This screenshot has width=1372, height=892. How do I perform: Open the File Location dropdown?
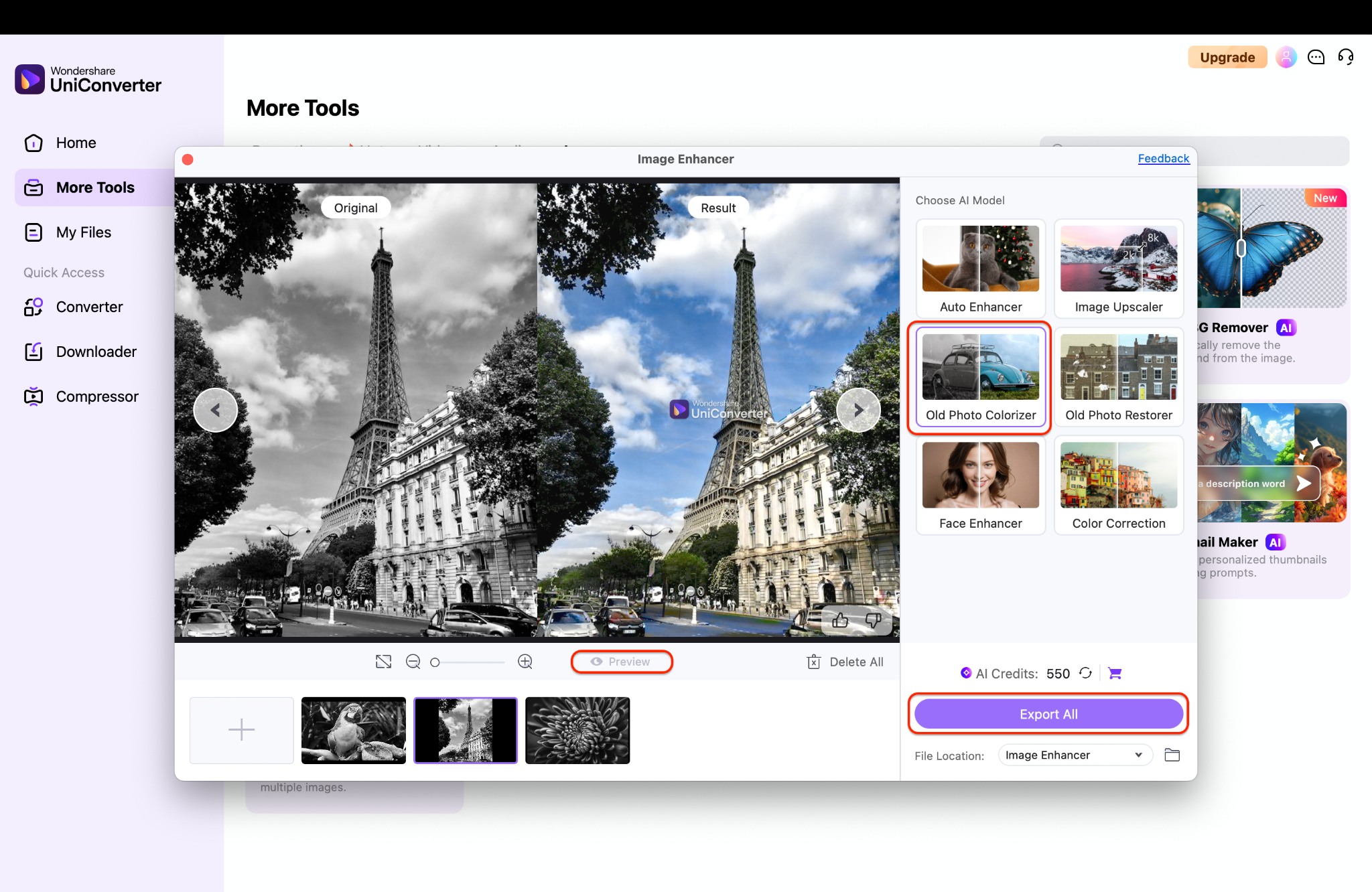[1075, 755]
